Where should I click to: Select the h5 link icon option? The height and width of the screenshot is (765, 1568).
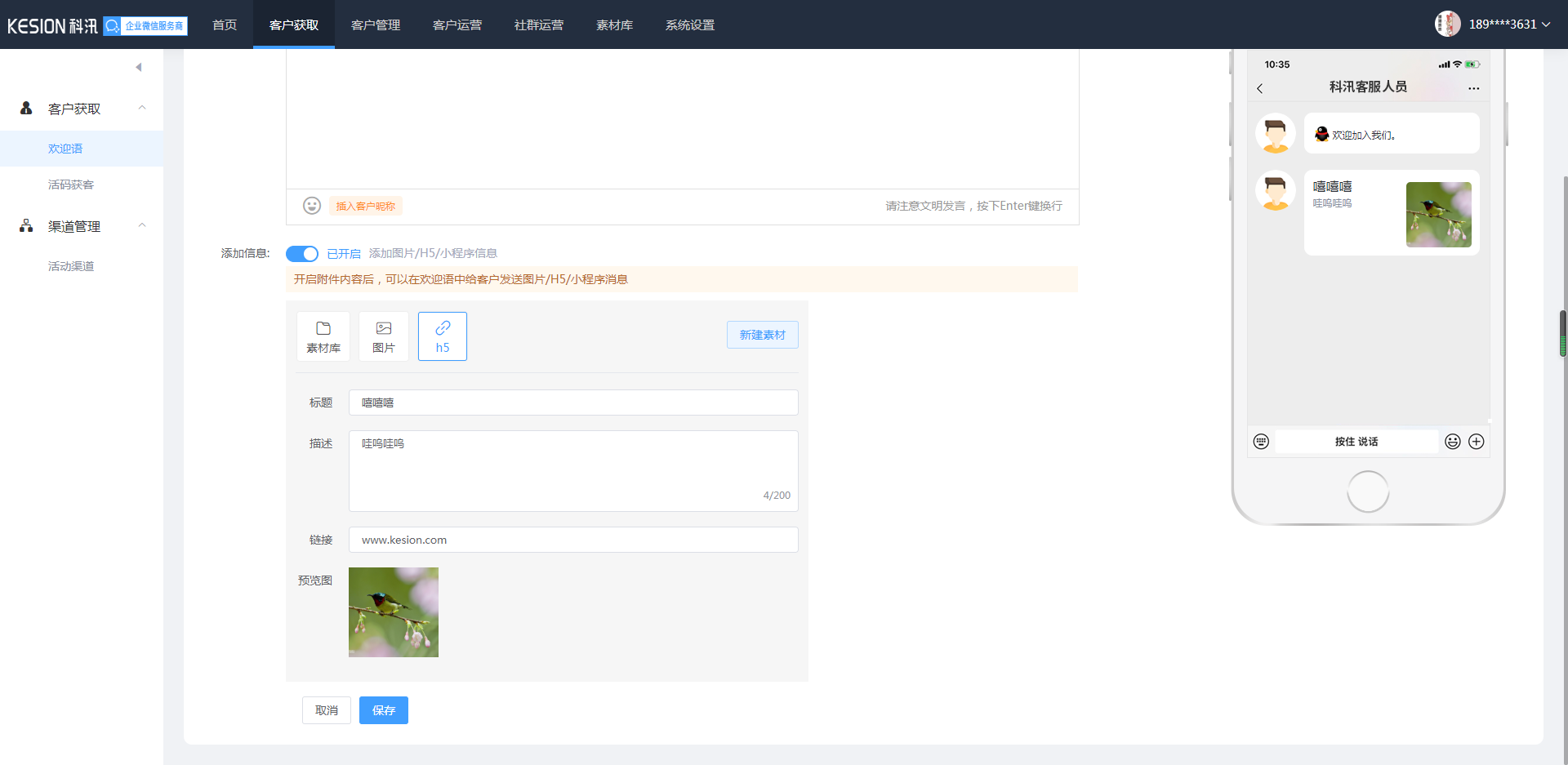(x=443, y=336)
